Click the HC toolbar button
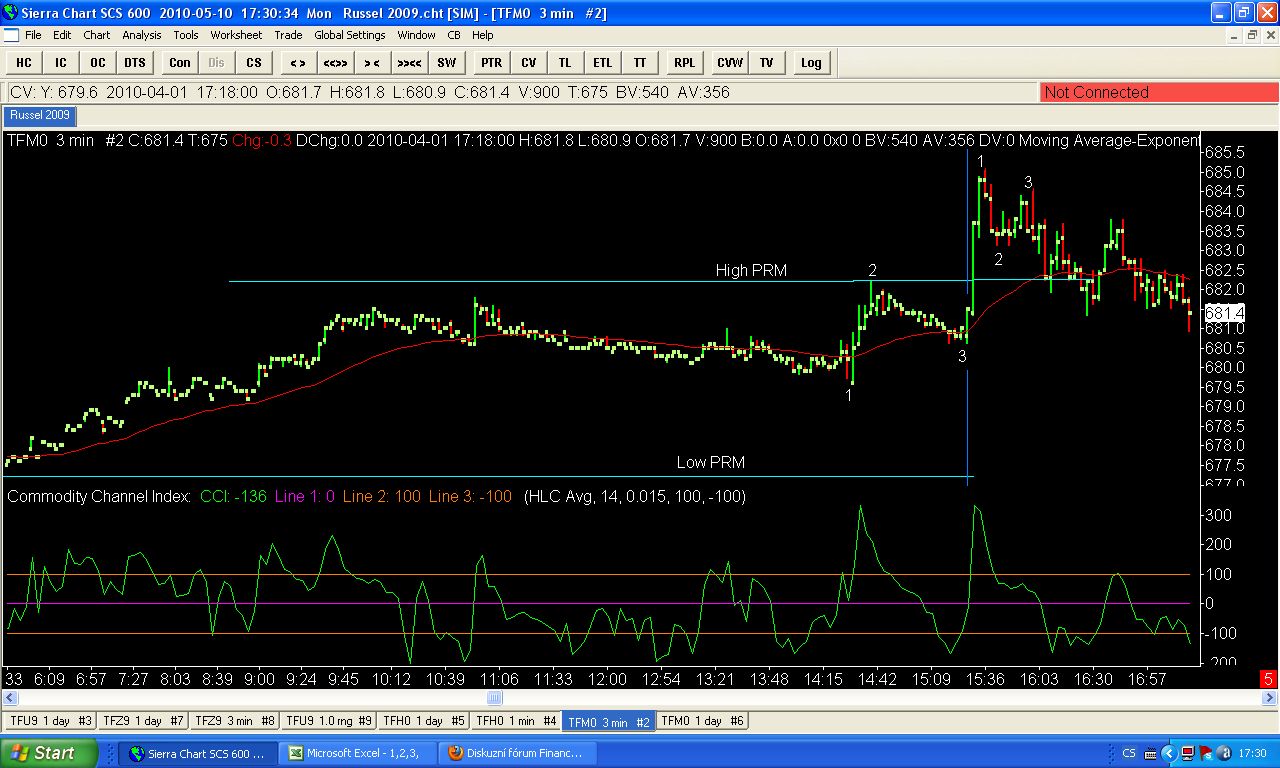1280x768 pixels. pyautogui.click(x=24, y=62)
